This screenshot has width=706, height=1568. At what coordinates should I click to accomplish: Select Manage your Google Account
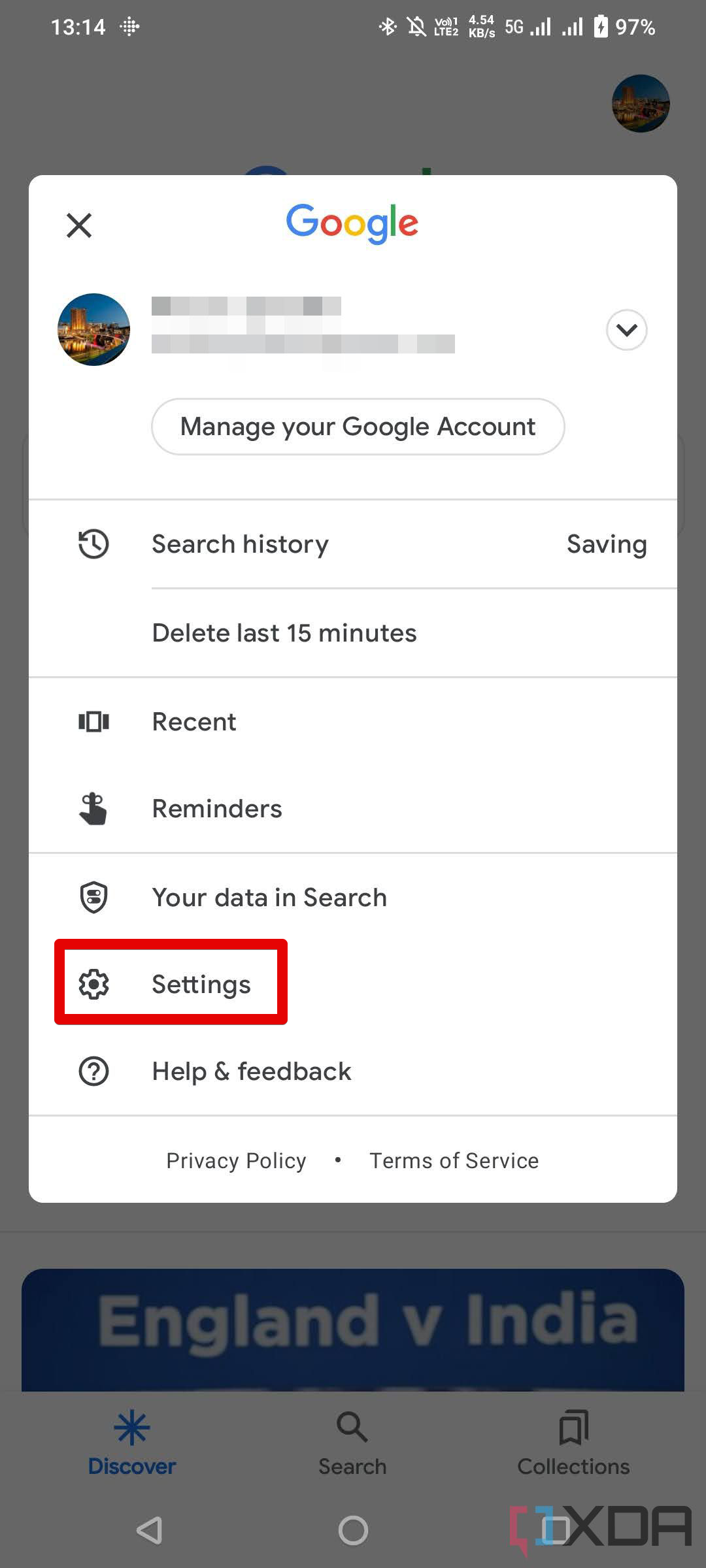358,426
